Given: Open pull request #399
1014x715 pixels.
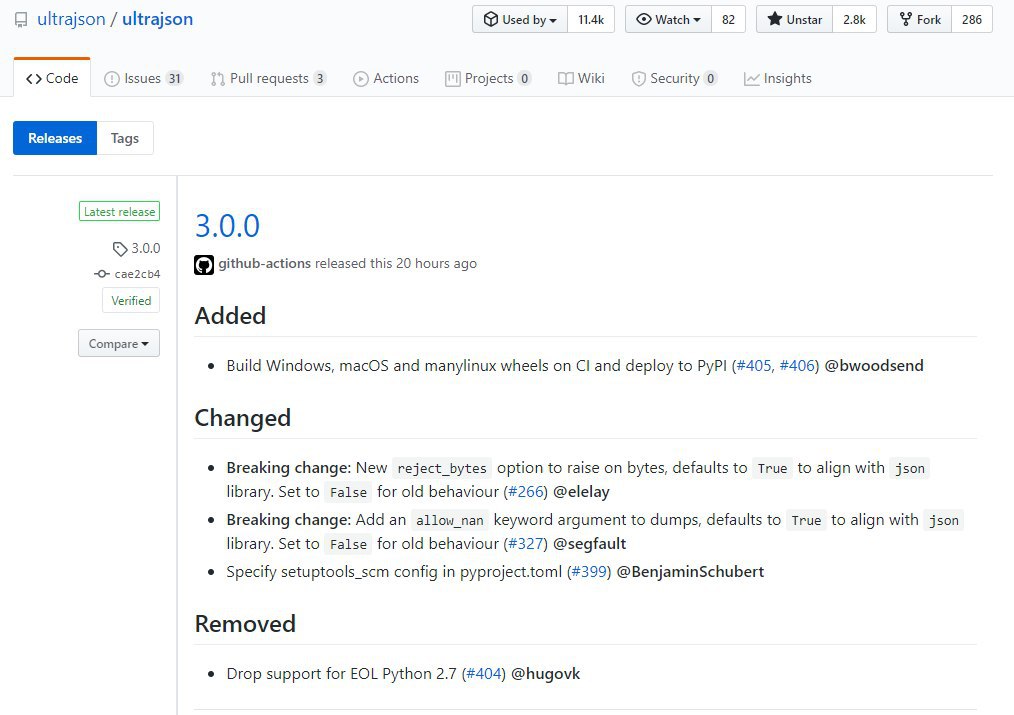Looking at the screenshot, I should [589, 571].
